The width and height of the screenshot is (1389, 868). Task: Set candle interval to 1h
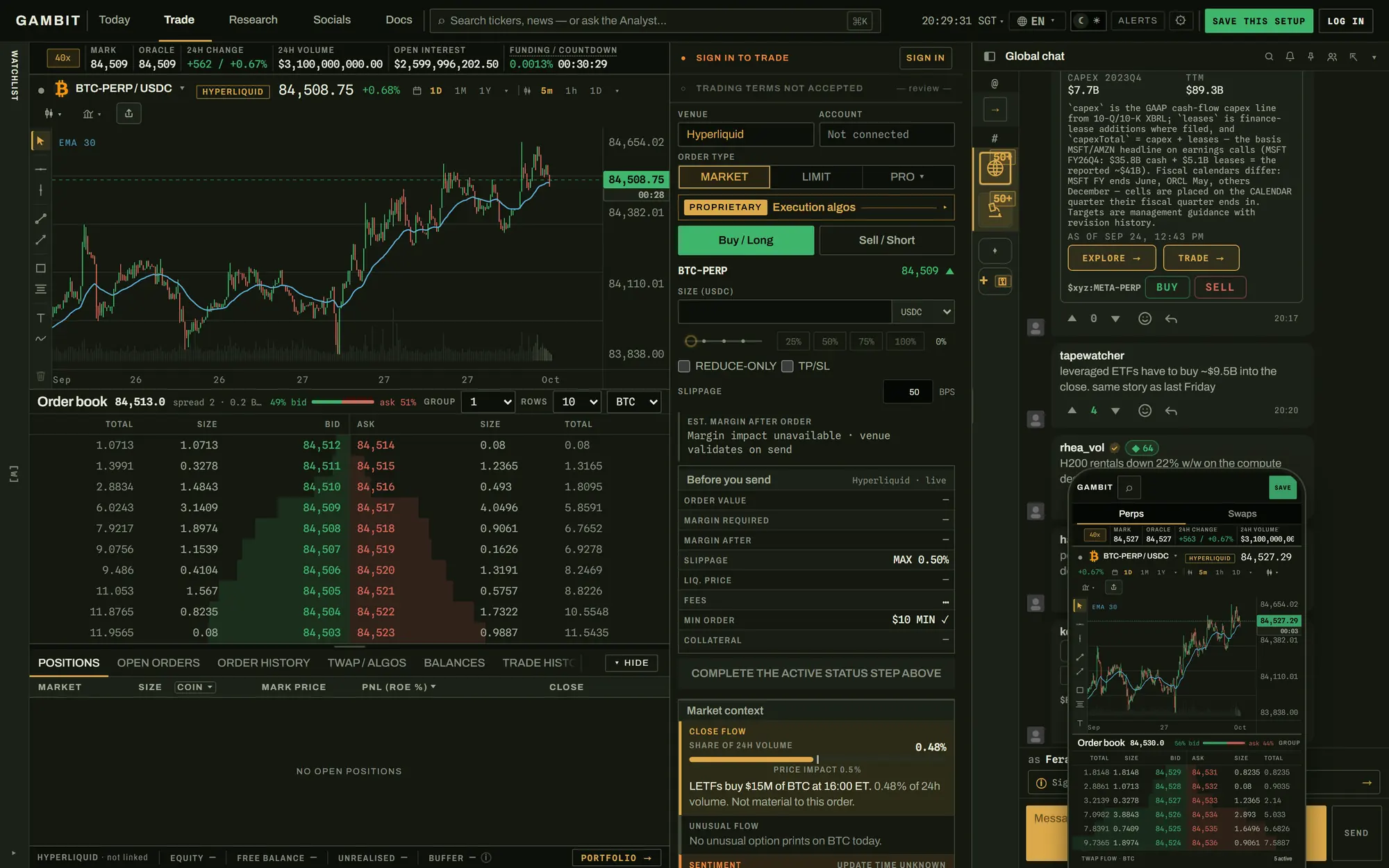pyautogui.click(x=571, y=91)
